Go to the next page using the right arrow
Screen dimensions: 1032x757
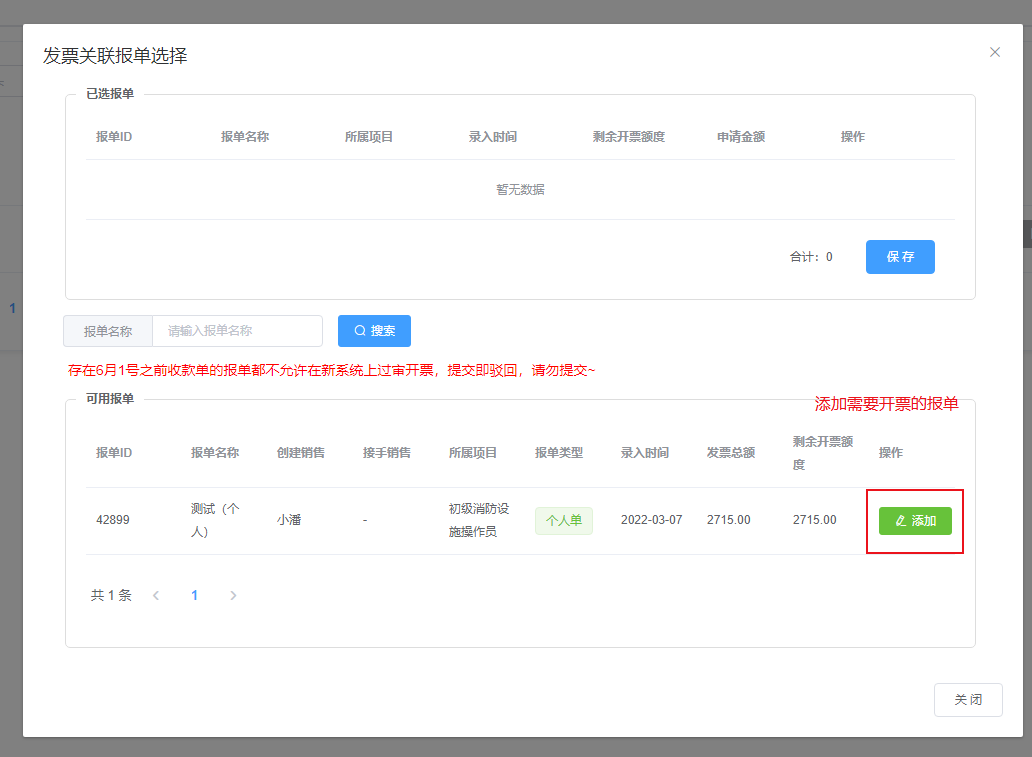point(233,595)
